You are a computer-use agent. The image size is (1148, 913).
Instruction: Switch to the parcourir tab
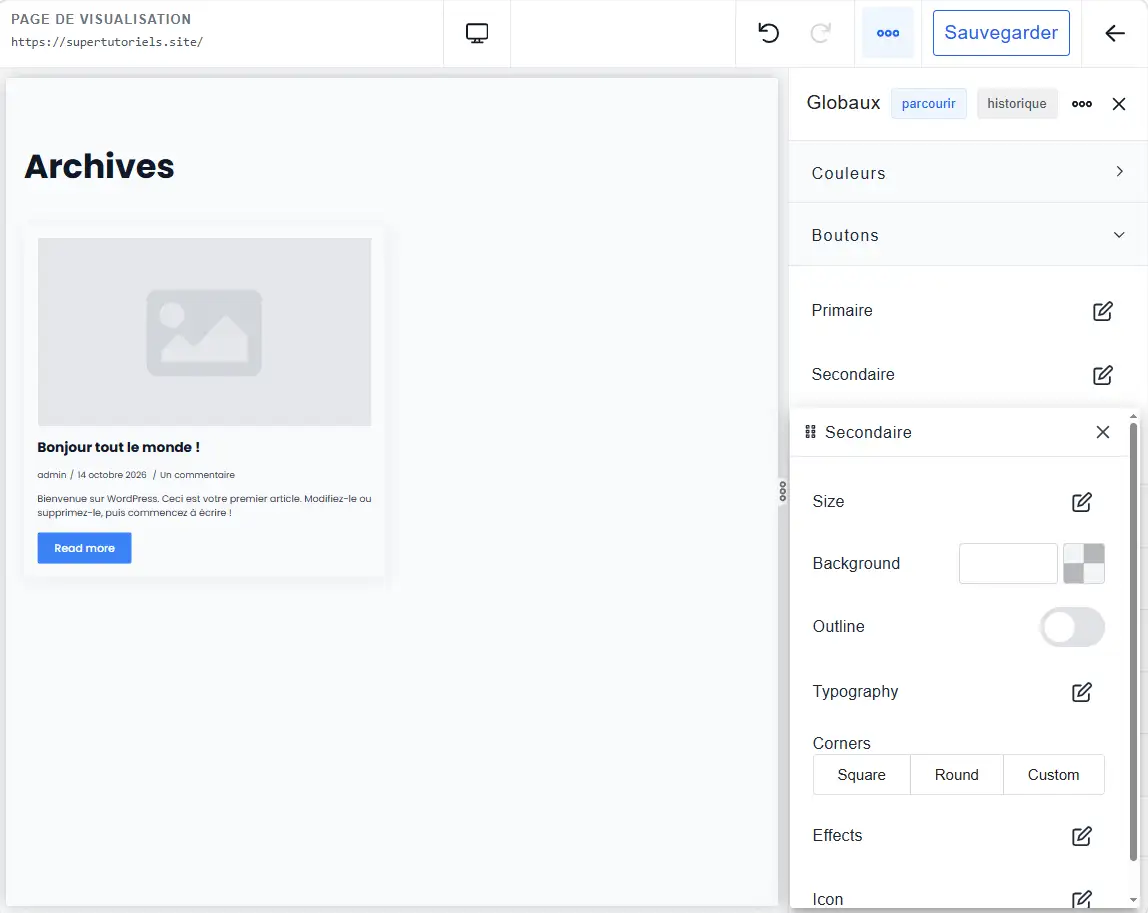coord(928,104)
